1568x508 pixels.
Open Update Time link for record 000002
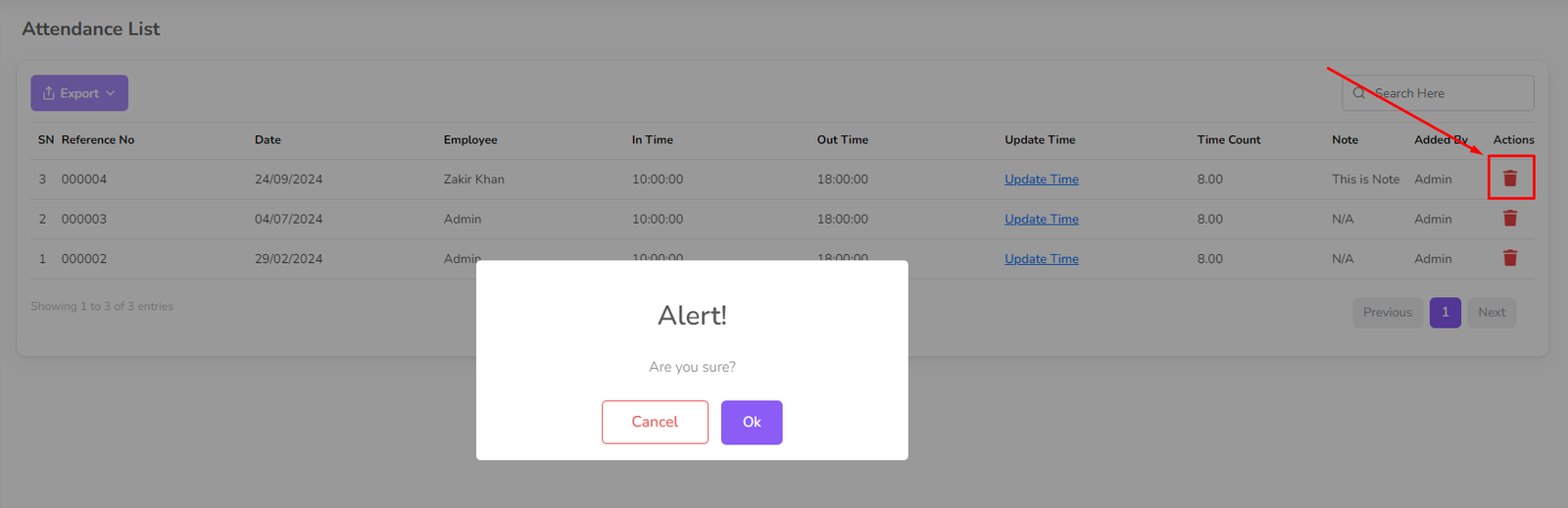(x=1041, y=259)
